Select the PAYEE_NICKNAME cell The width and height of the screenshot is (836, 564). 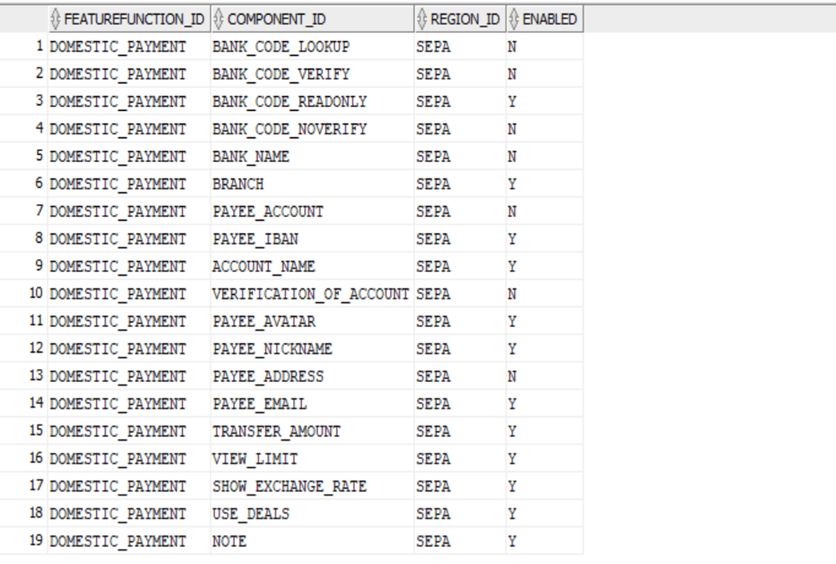312,349
